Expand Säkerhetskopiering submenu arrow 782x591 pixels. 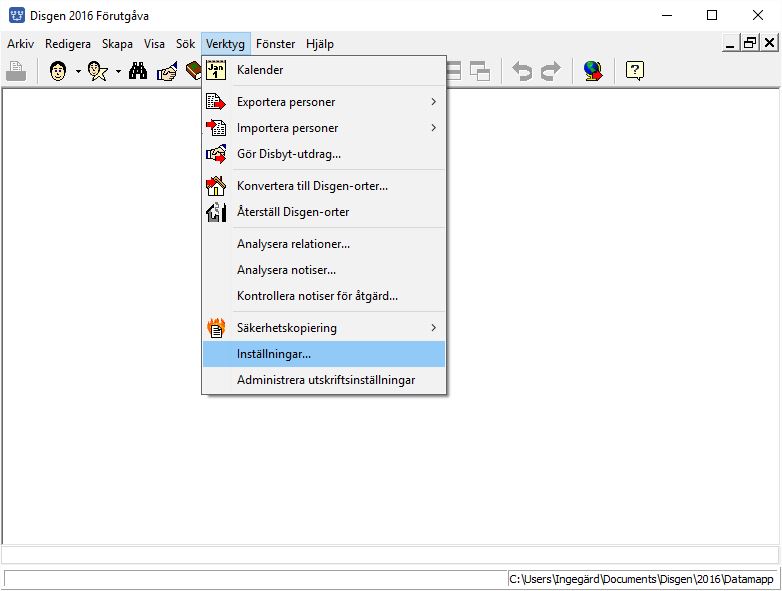[x=433, y=328]
